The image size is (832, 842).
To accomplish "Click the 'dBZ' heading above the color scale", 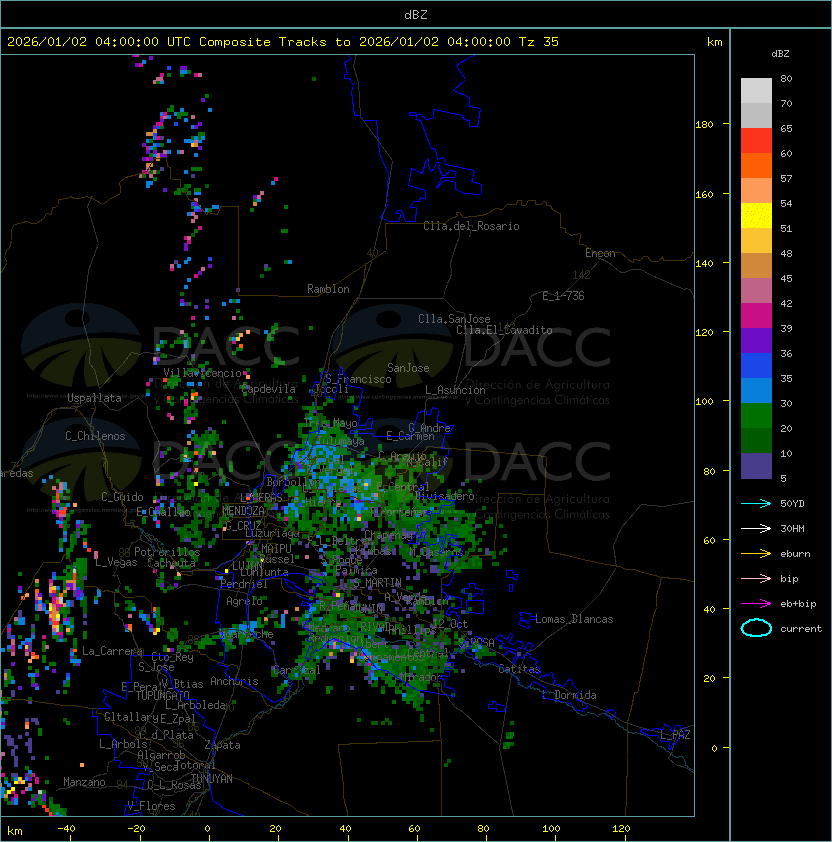I will click(780, 54).
